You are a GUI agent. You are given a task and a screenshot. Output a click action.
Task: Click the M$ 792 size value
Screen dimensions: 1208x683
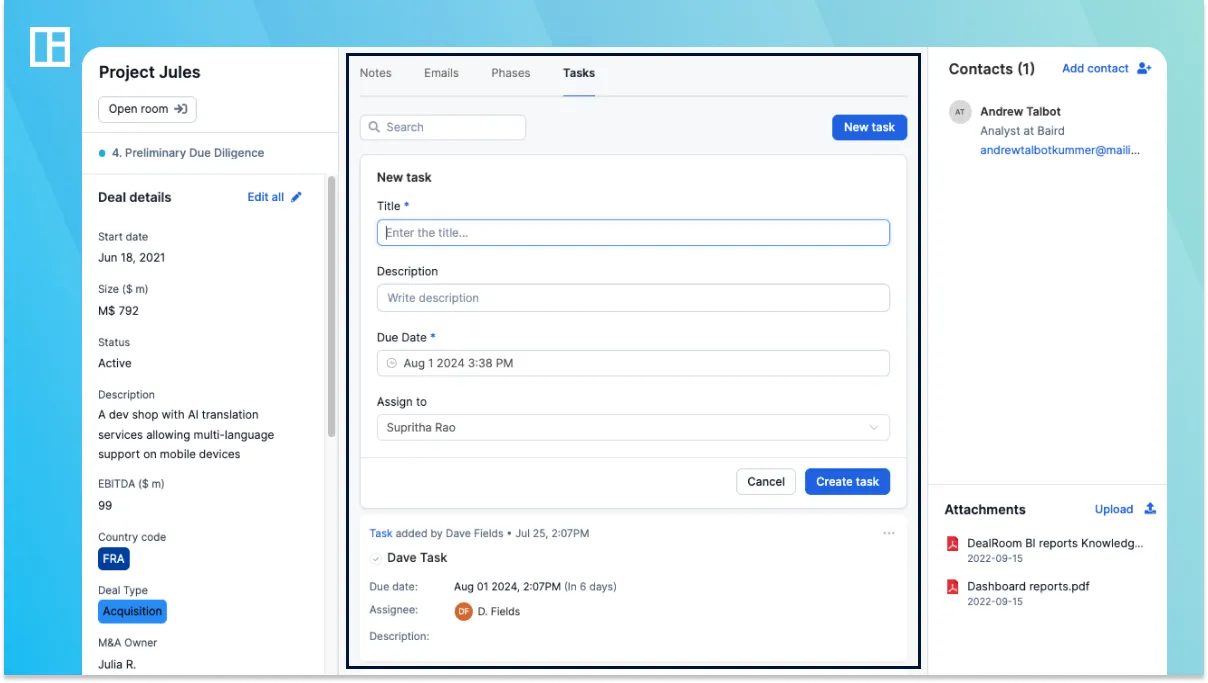(x=118, y=311)
